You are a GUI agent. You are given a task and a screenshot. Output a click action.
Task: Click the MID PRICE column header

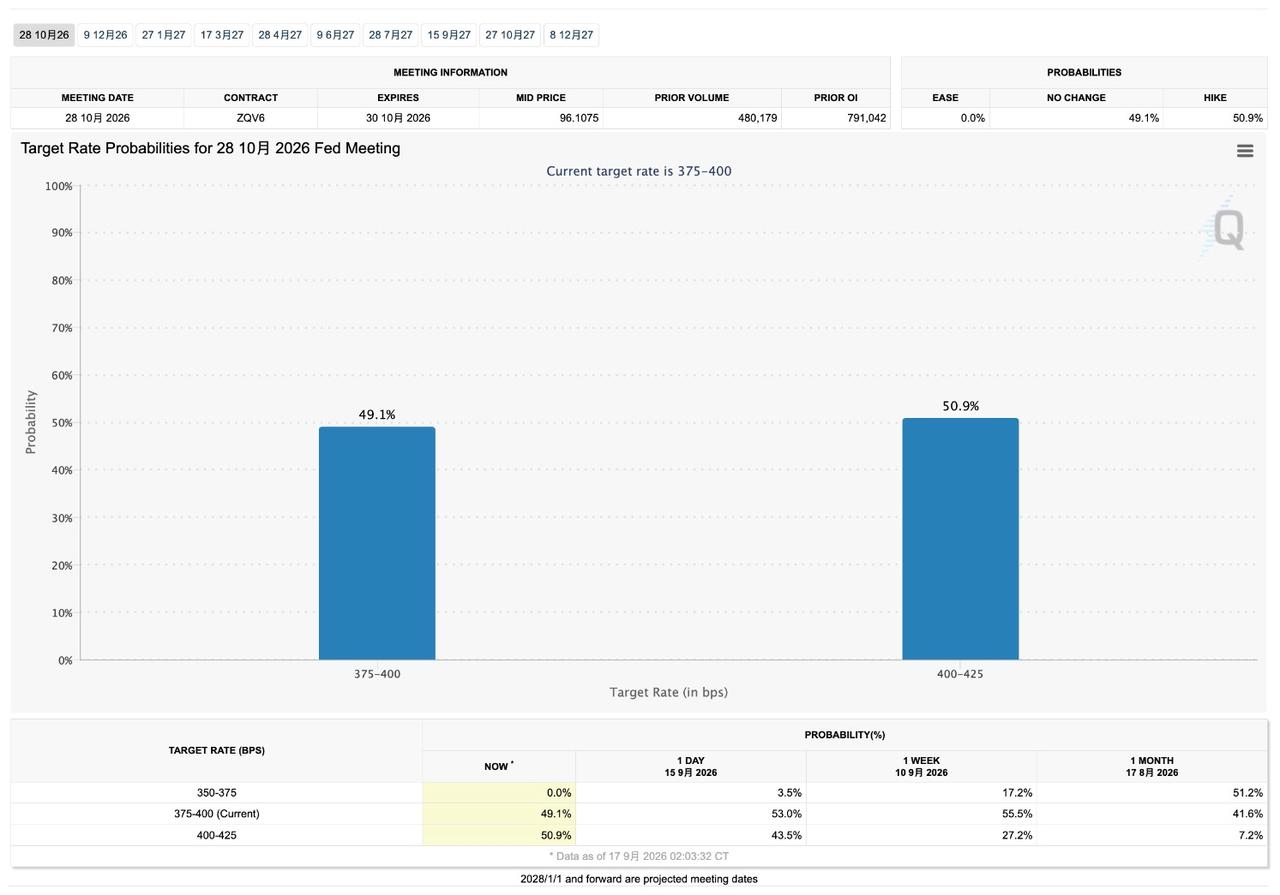541,98
